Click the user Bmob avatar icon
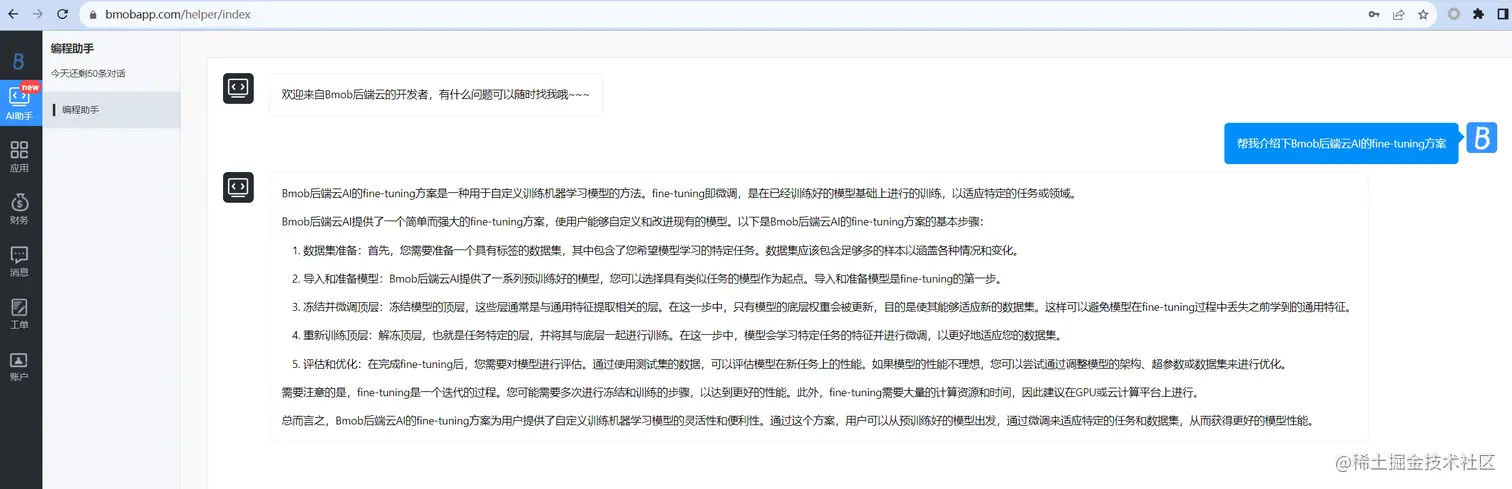1512x489 pixels. [1481, 138]
